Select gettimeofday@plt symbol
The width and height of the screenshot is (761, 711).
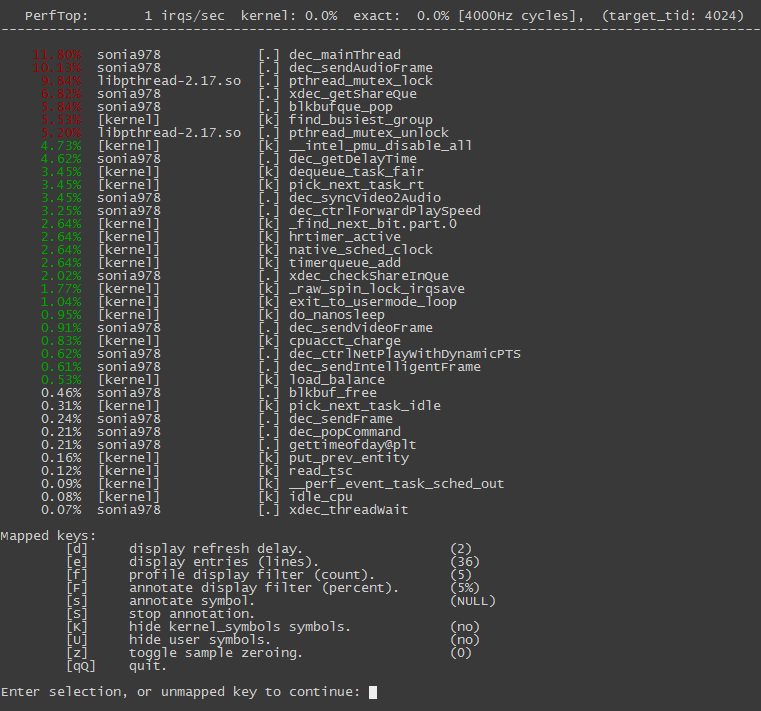(x=353, y=445)
